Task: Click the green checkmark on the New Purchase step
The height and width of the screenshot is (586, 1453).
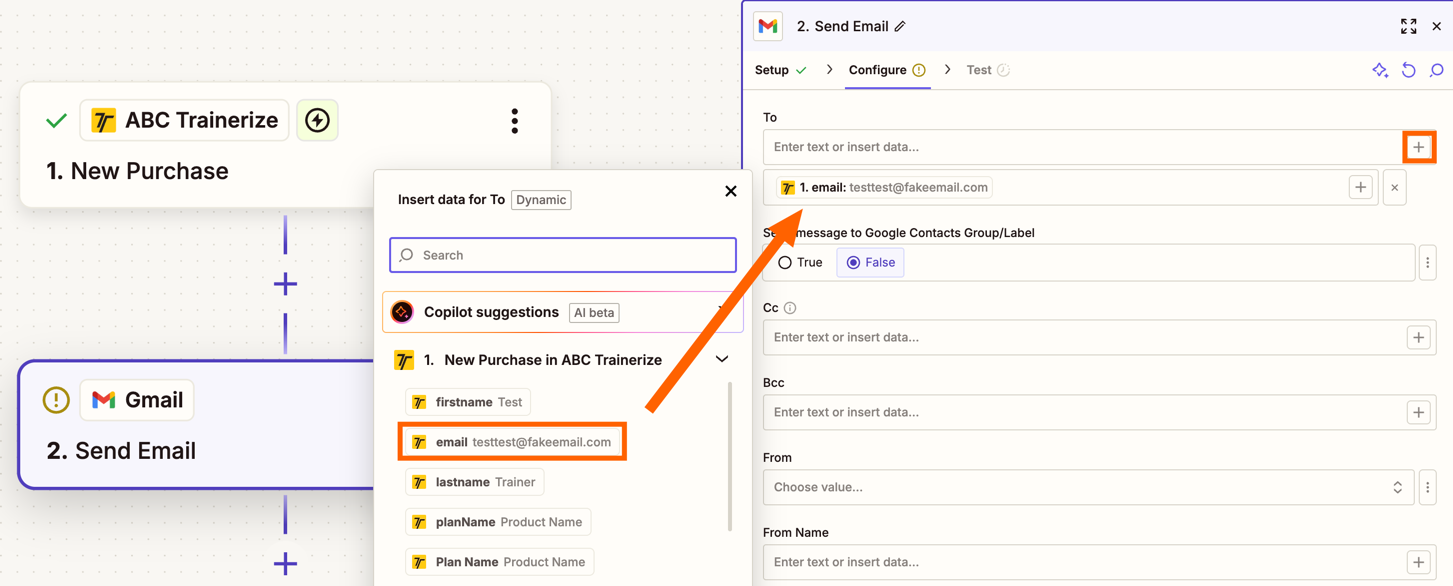Action: coord(56,121)
